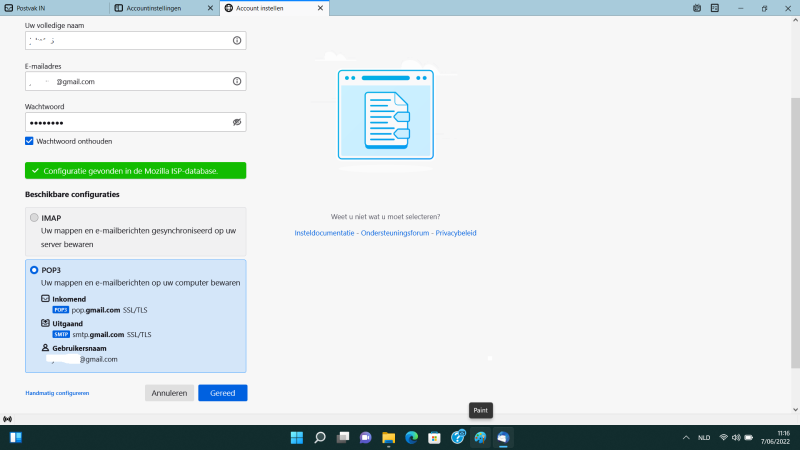Viewport: 800px width, 450px height.
Task: Uncheck Wachtwoord onthouden checkbox
Action: click(29, 141)
